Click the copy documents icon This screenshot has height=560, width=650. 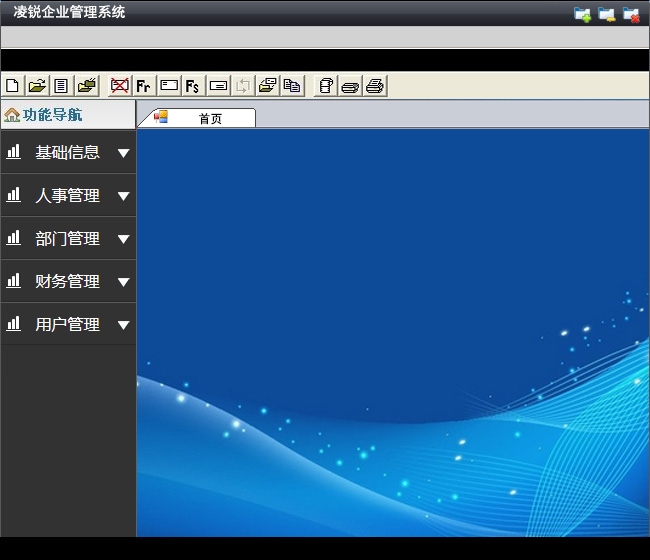point(292,86)
